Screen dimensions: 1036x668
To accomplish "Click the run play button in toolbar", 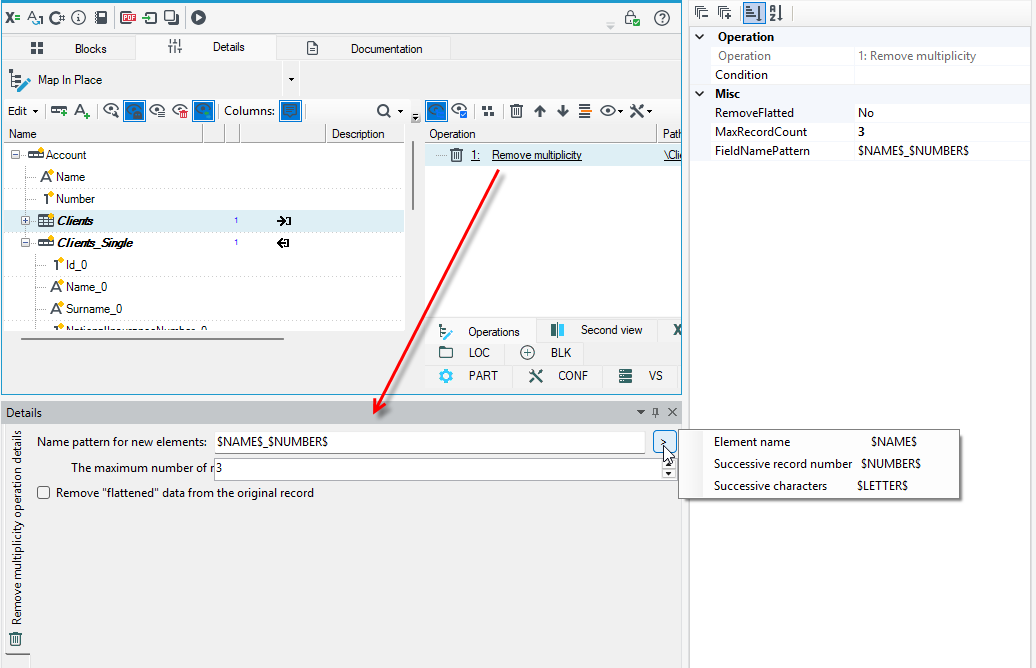I will point(199,18).
